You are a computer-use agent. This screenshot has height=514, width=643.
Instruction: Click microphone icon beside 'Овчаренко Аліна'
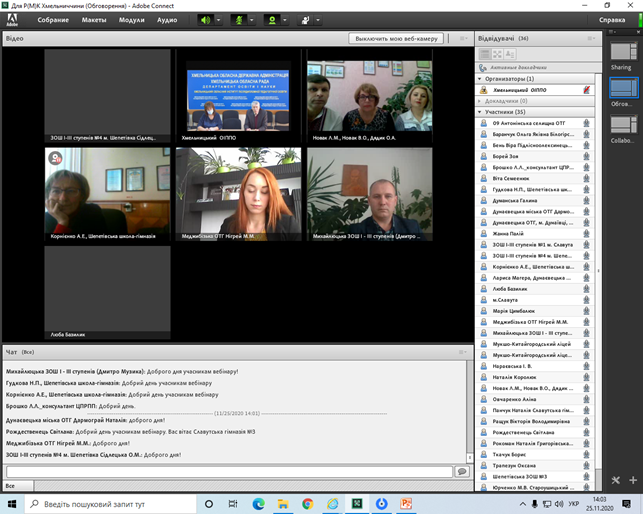[x=586, y=399]
